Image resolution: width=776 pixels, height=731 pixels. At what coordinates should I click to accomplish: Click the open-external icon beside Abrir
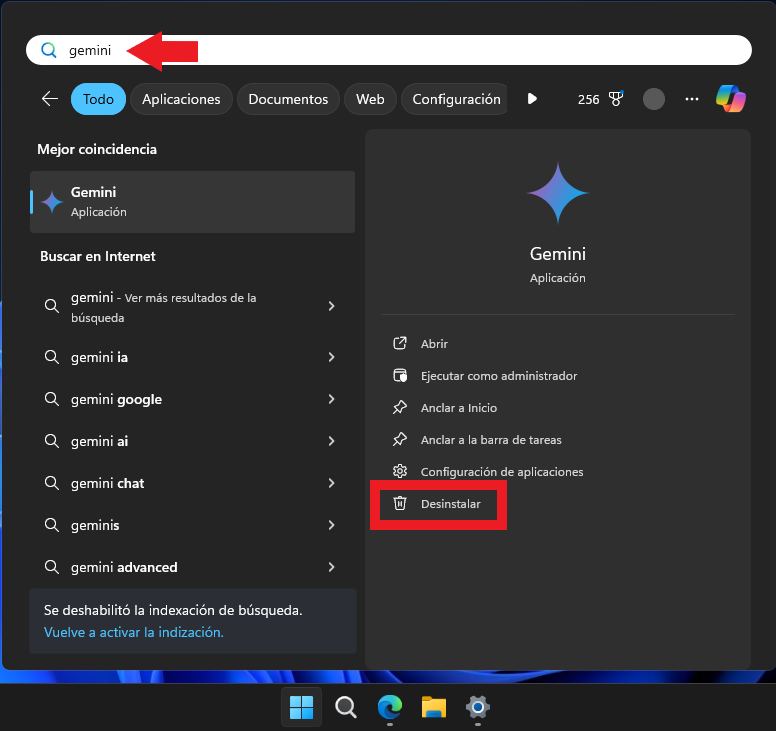coord(400,343)
